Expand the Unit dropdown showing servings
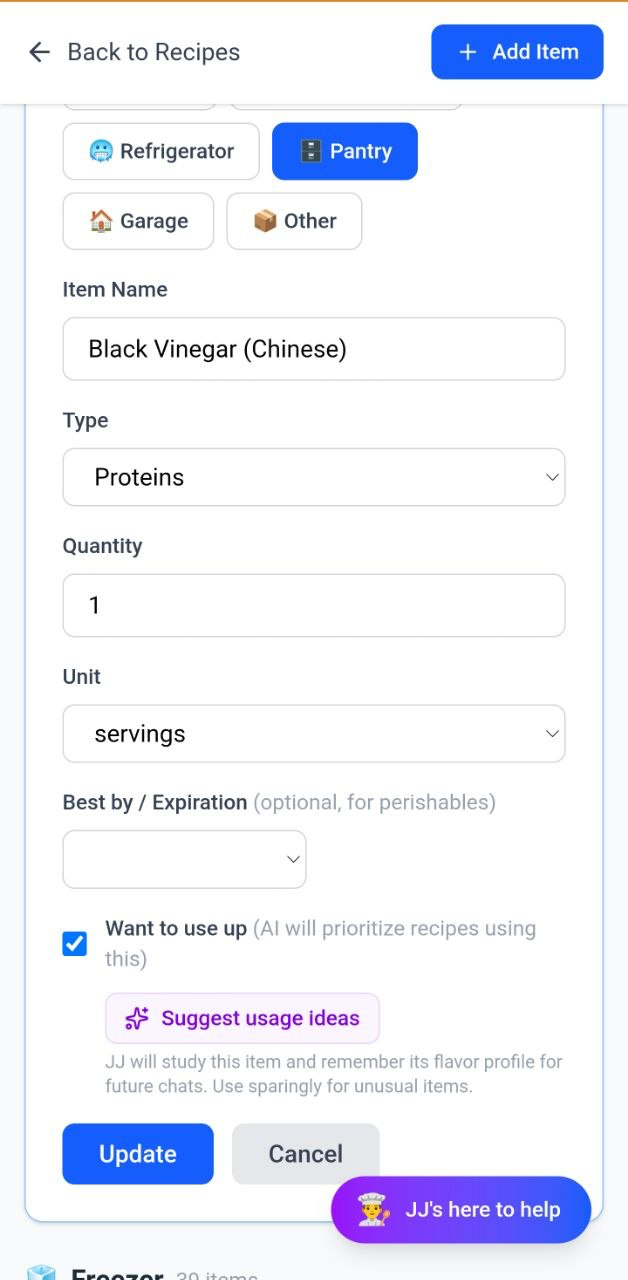Screen dimensions: 628x1280 (x=314, y=734)
